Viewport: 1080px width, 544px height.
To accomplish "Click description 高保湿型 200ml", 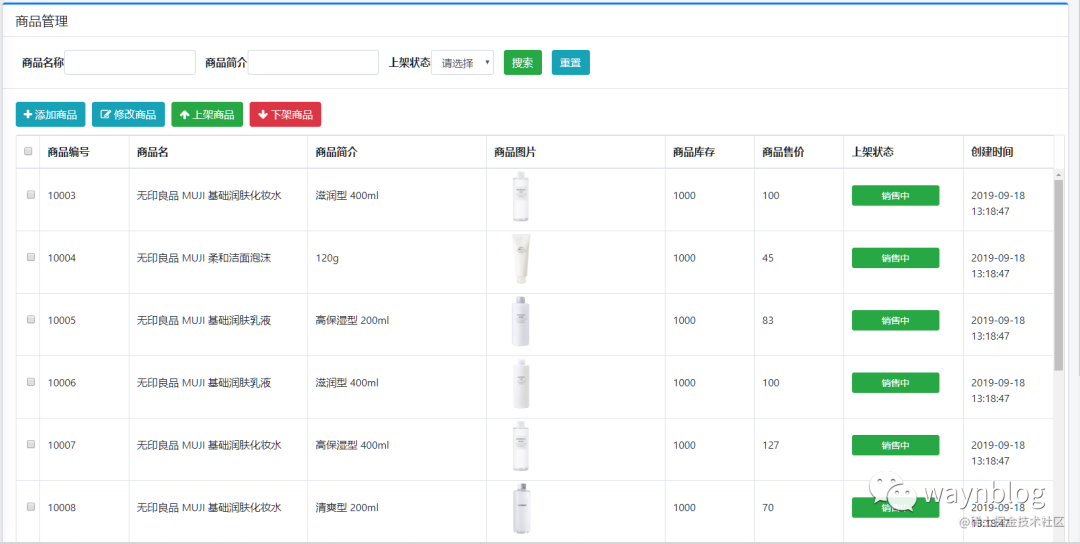I will (x=352, y=320).
